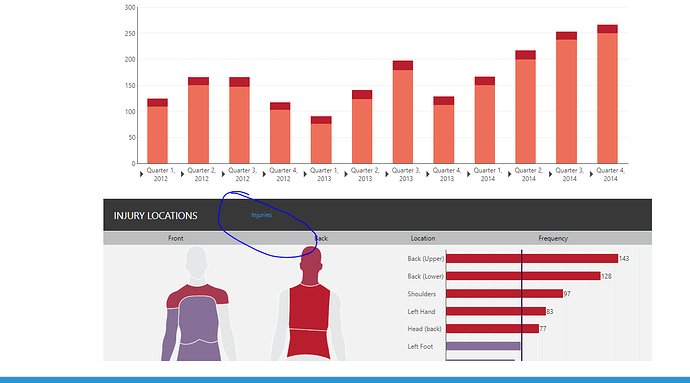Expand the Quarter 1, 2013 arrow
The image size is (690, 383).
coord(305,174)
